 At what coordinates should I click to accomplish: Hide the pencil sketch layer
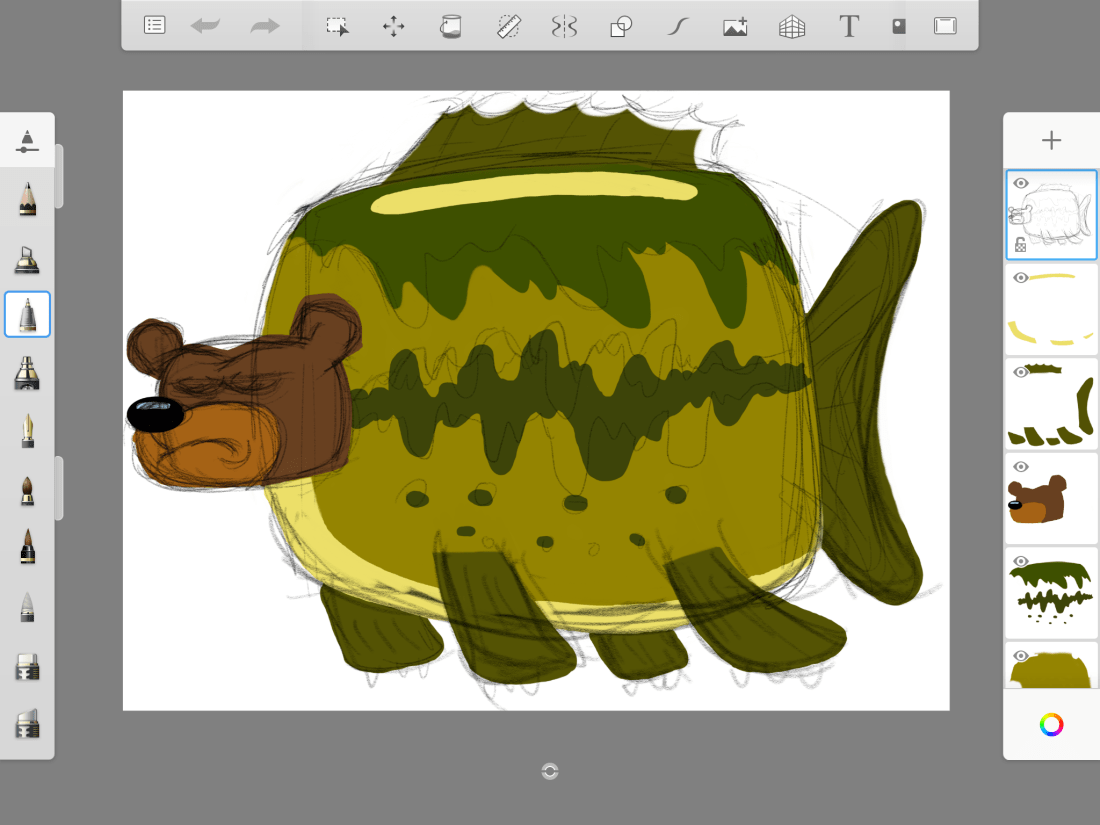[x=1021, y=184]
